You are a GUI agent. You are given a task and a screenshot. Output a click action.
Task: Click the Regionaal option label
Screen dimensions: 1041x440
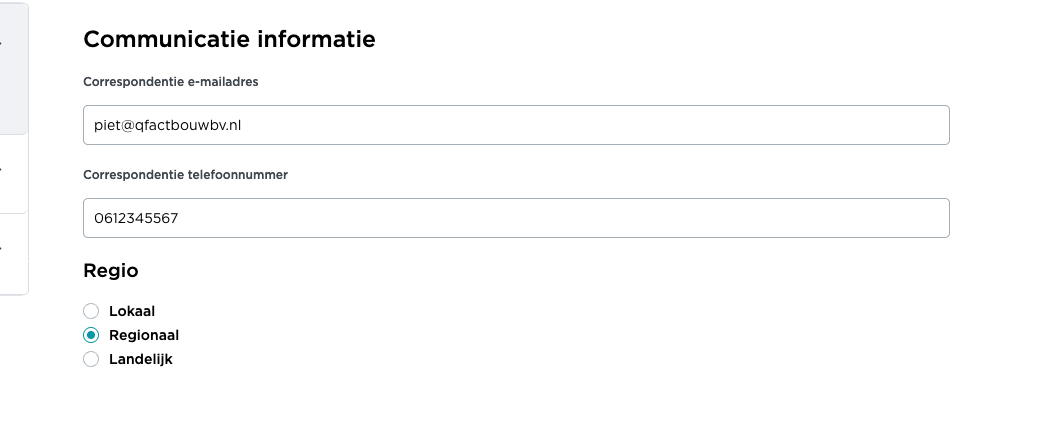144,335
